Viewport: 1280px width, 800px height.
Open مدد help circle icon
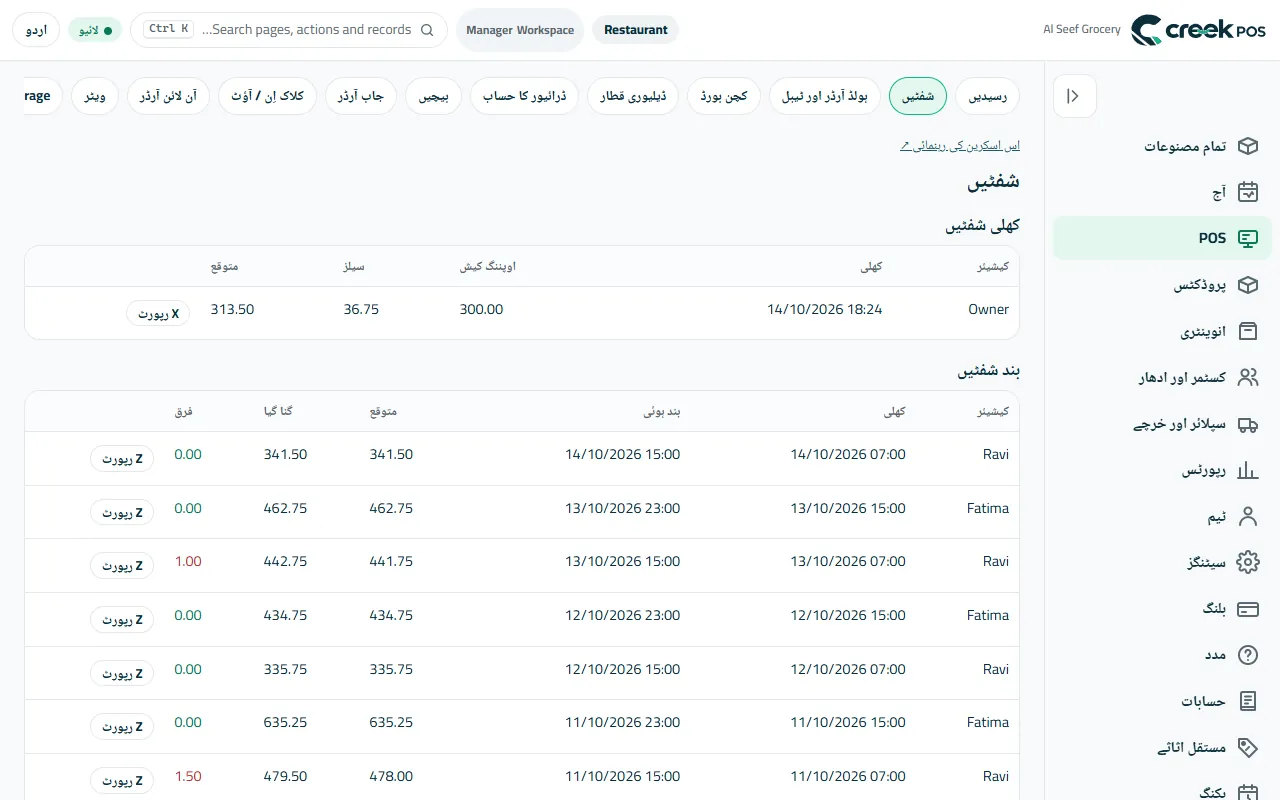click(1247, 655)
